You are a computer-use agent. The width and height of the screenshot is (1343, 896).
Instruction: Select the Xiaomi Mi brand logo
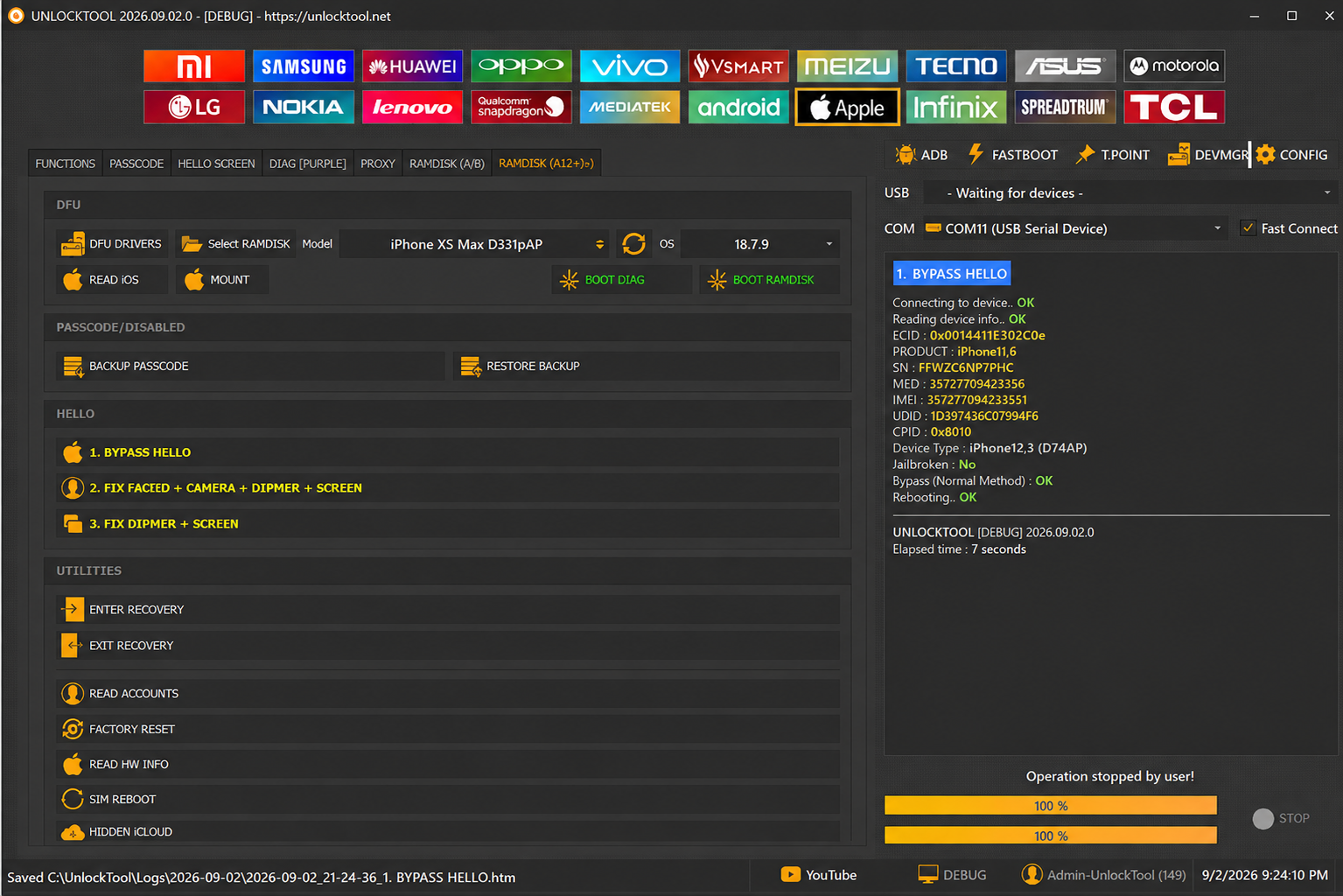click(x=194, y=66)
